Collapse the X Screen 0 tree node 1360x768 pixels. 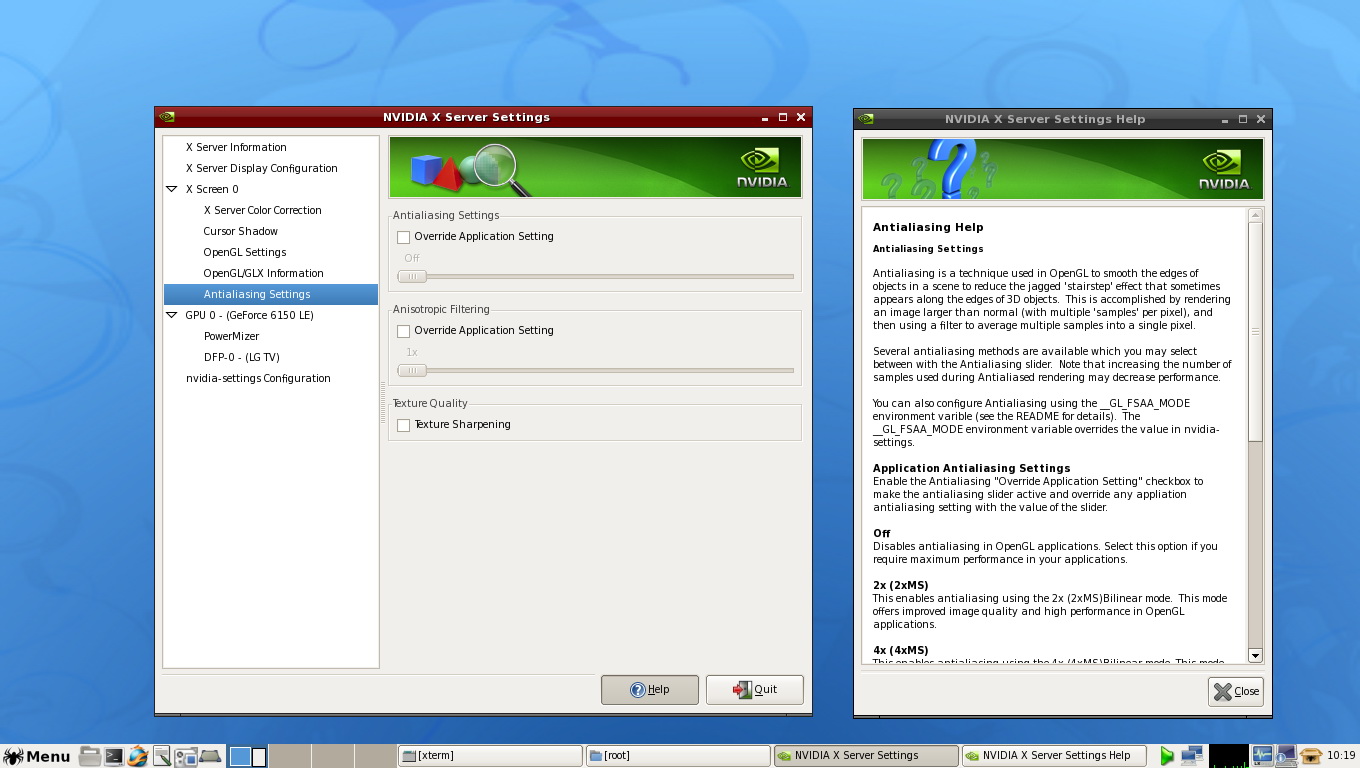coord(172,189)
